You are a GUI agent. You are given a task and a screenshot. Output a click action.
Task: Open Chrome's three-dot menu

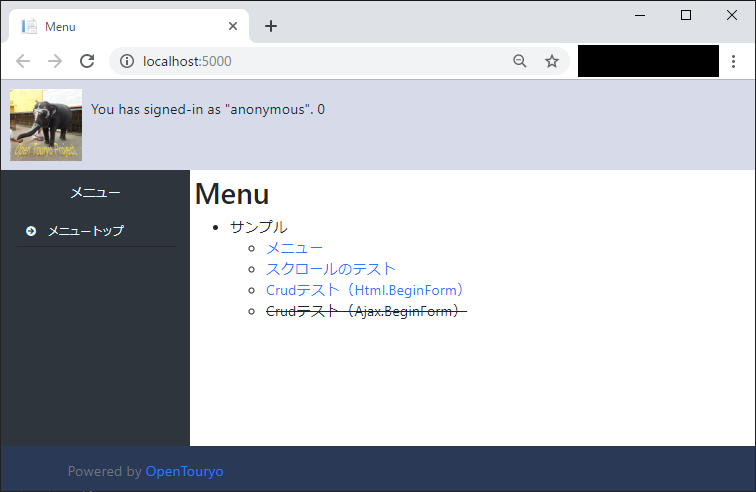coord(734,61)
